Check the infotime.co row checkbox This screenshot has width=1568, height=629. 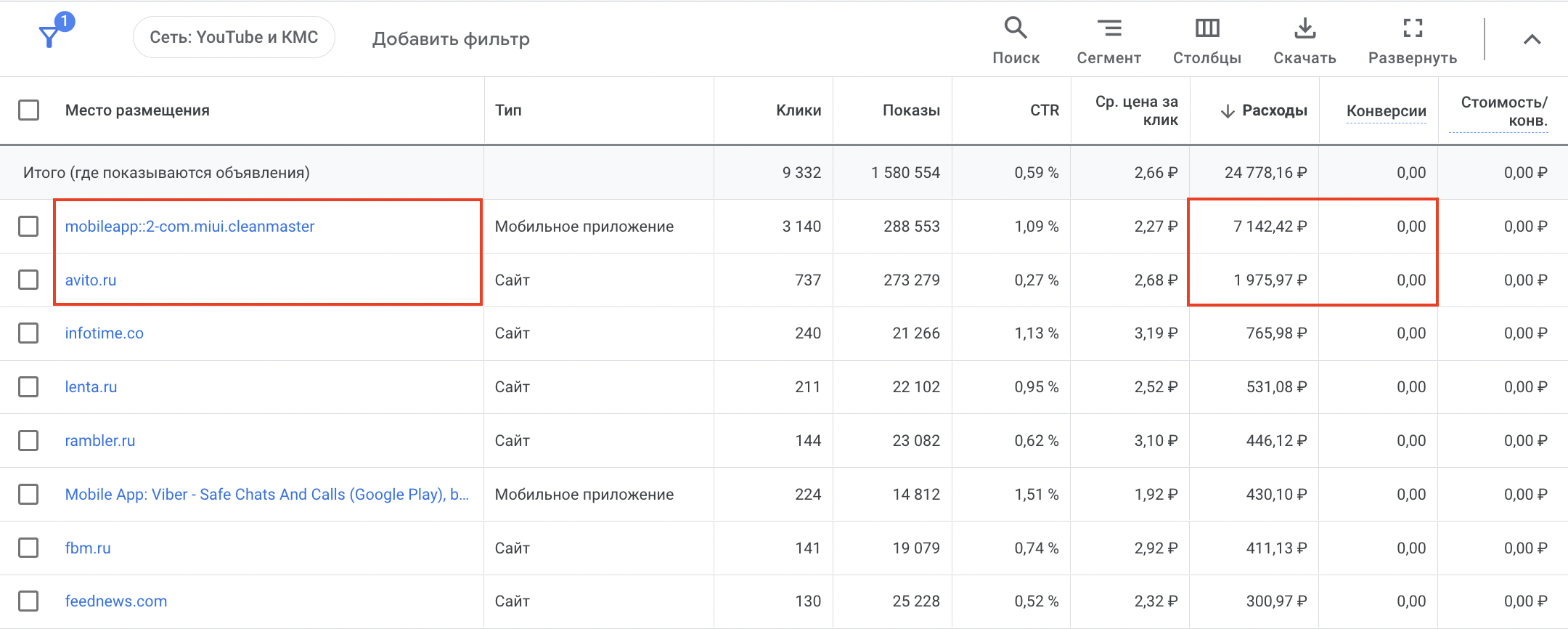coord(28,333)
